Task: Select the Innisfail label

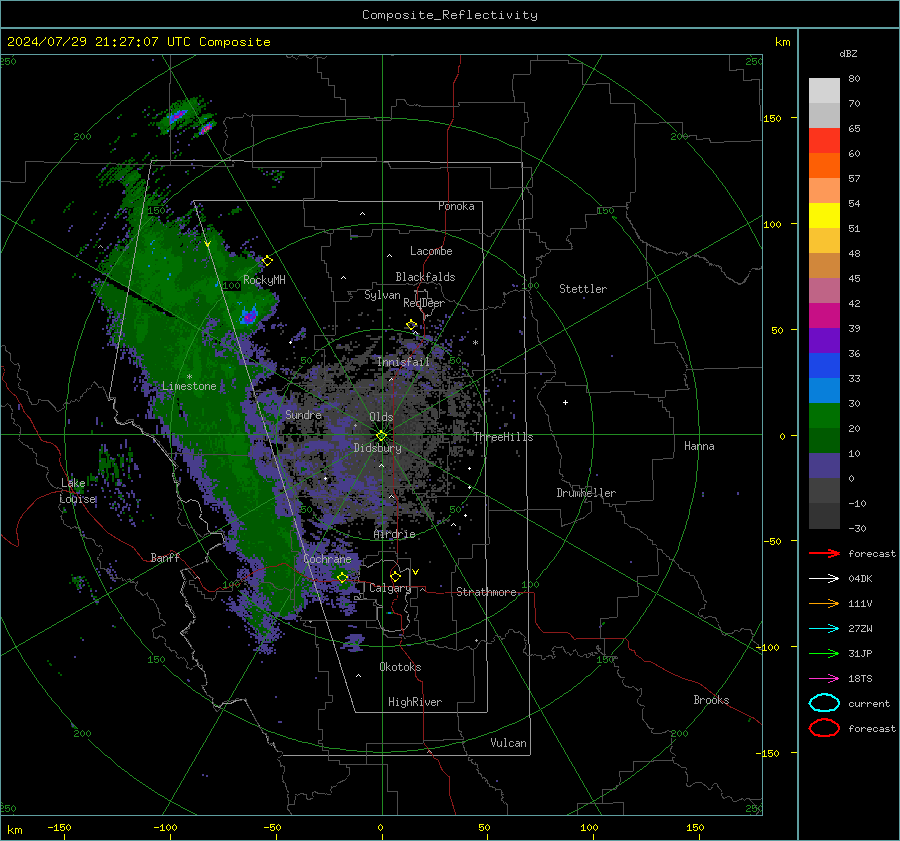Action: (x=403, y=362)
